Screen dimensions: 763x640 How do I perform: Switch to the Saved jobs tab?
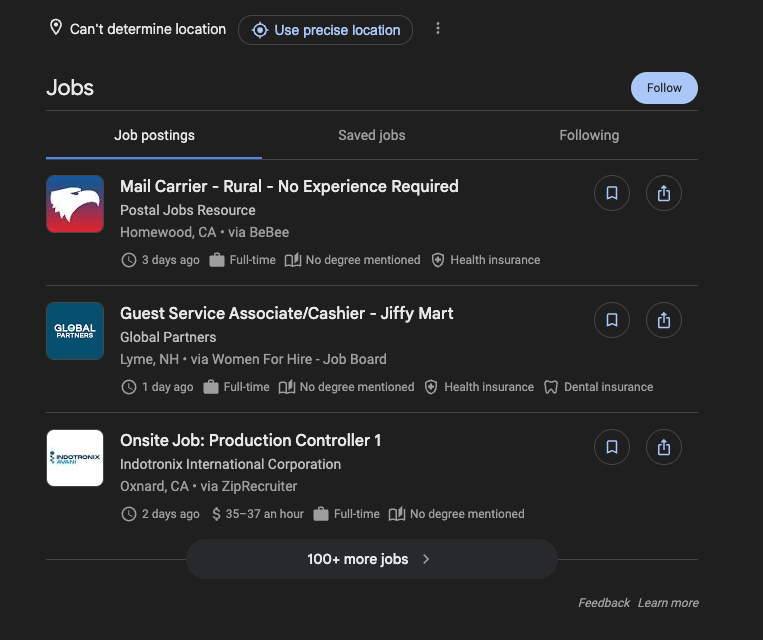click(x=371, y=135)
